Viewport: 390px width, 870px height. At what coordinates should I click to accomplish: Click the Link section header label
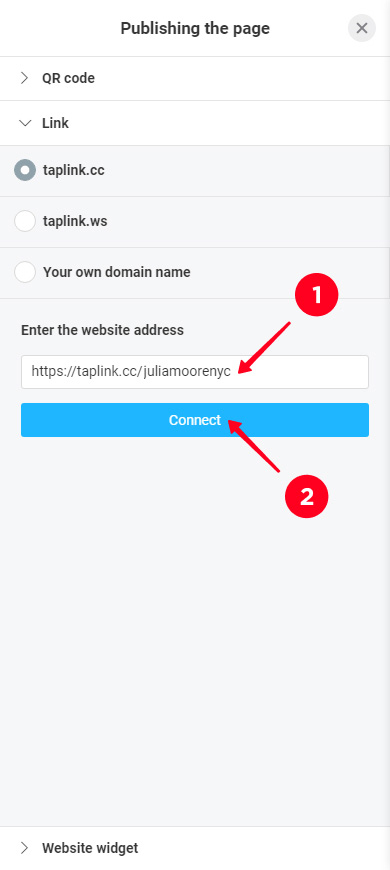coord(55,123)
